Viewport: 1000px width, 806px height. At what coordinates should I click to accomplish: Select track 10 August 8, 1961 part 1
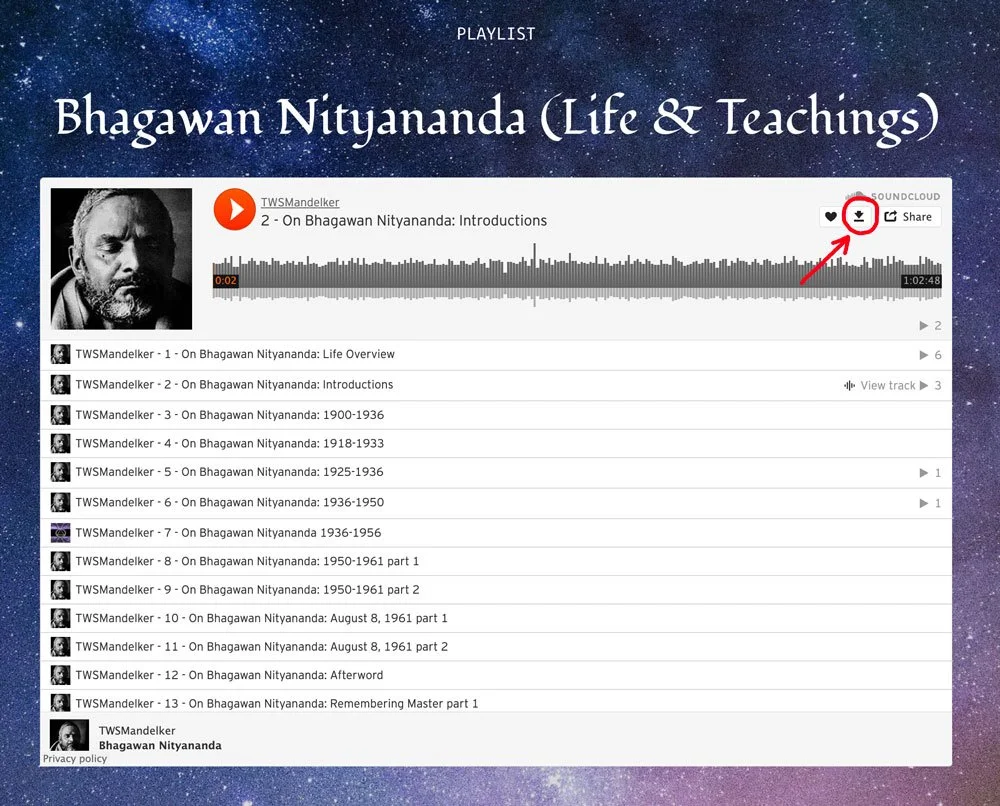pyautogui.click(x=496, y=619)
